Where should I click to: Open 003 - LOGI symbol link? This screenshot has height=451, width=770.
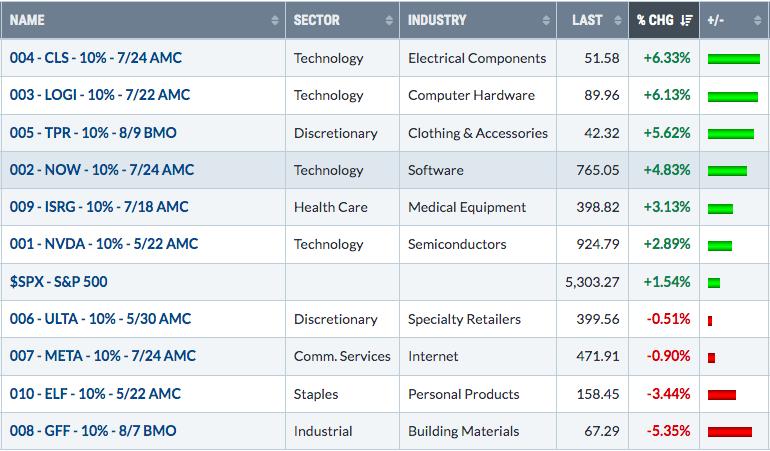[100, 95]
